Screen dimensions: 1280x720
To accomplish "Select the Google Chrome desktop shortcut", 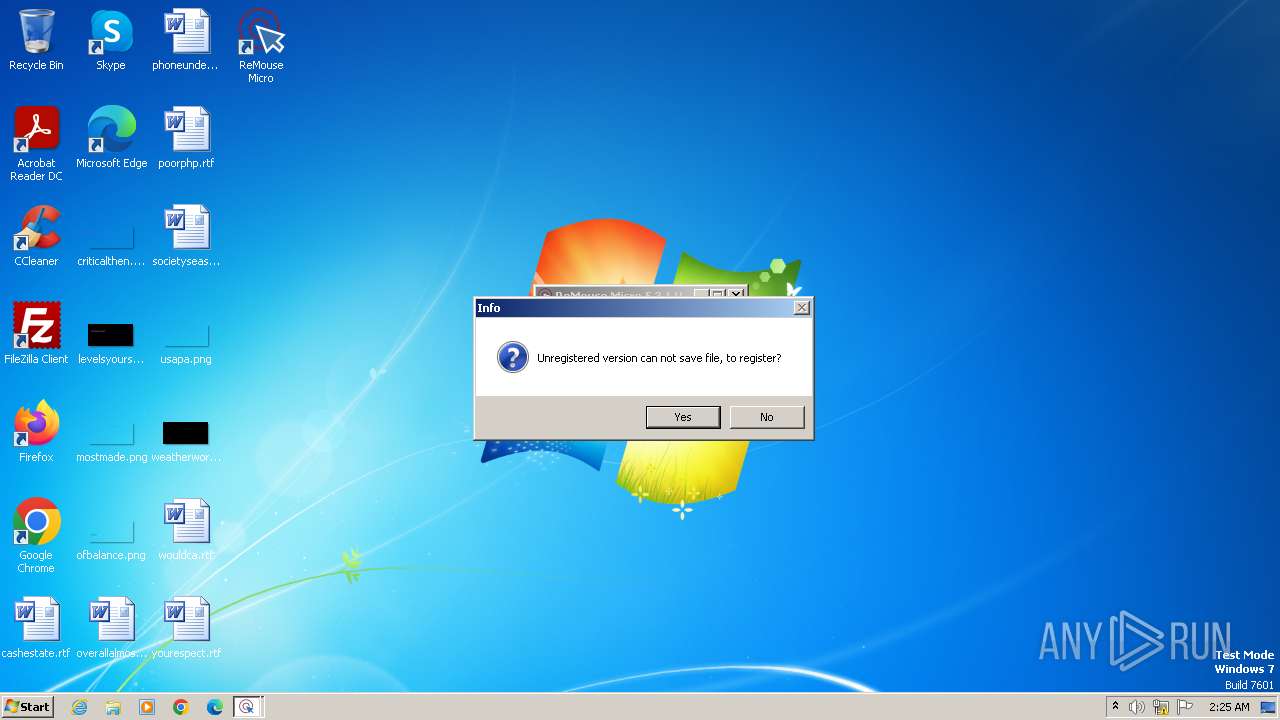I will pos(36,536).
